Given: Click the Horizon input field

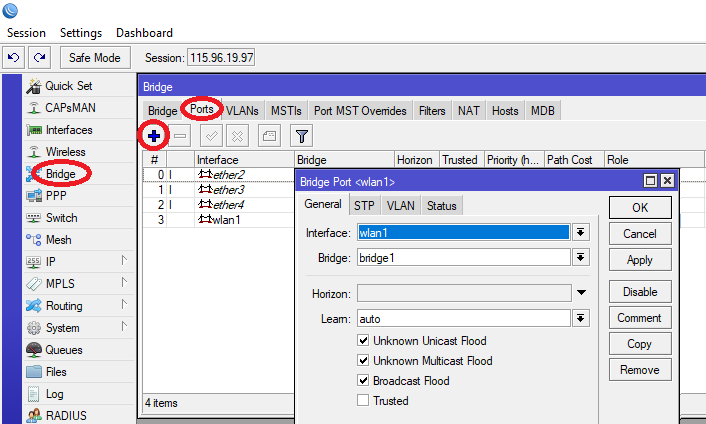Looking at the screenshot, I should point(464,293).
